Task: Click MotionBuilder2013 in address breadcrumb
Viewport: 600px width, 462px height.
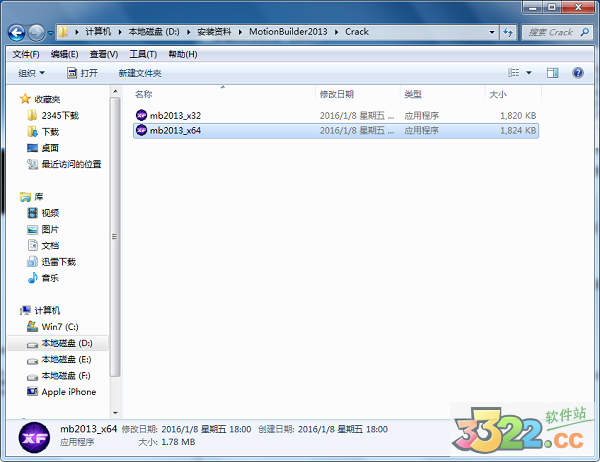Action: (x=288, y=32)
